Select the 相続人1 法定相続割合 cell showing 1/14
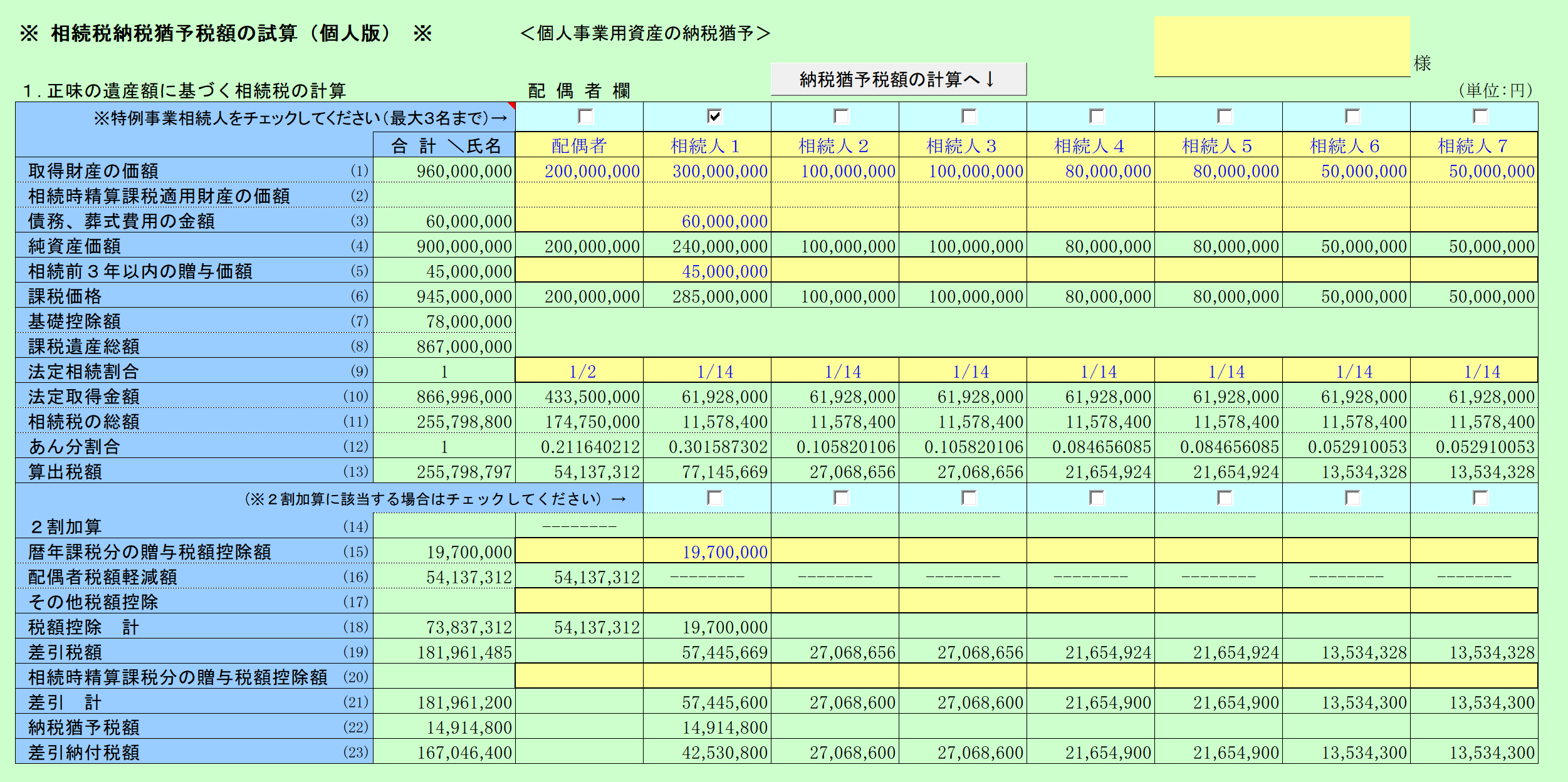Viewport: 1568px width, 782px height. [x=707, y=370]
